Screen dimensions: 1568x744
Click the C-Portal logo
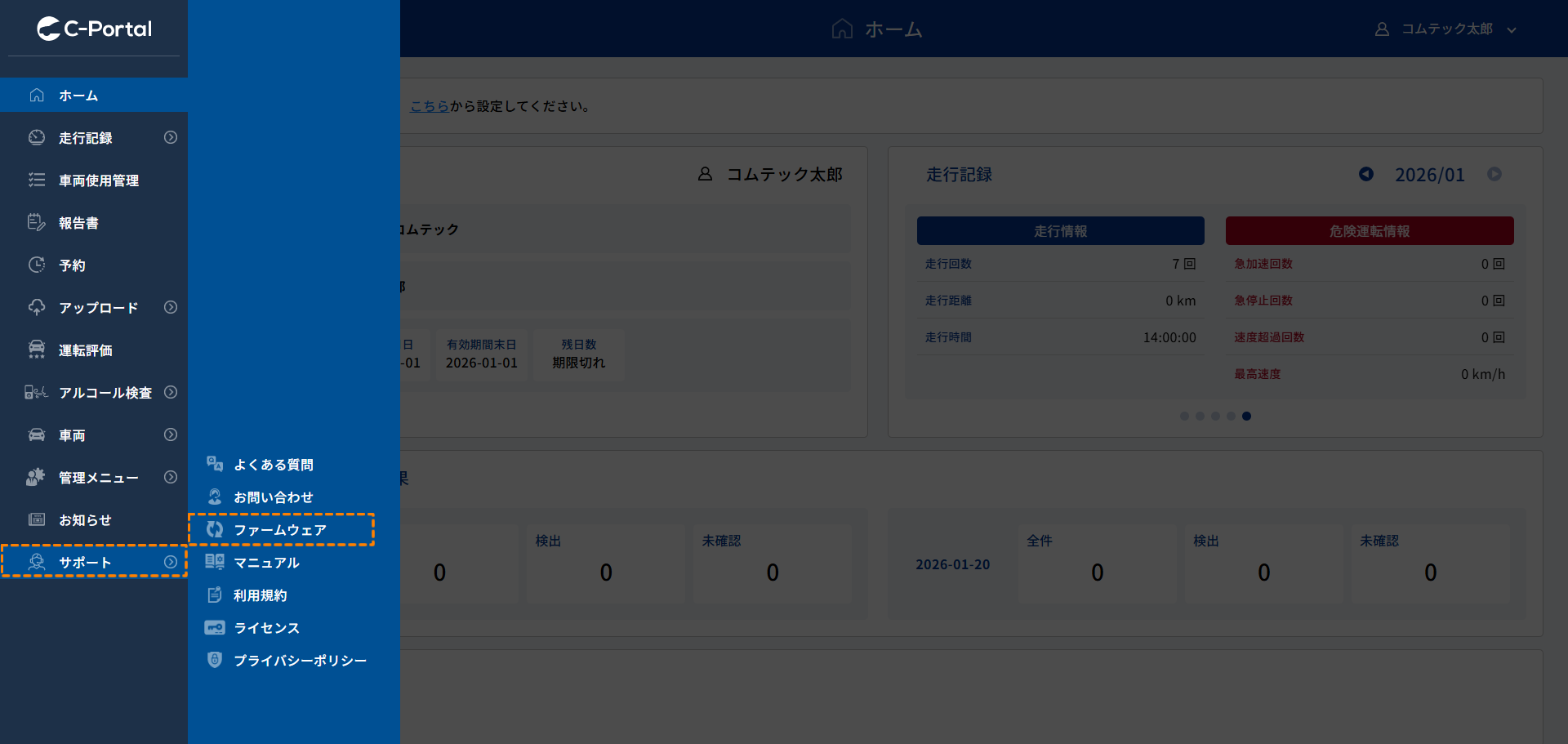pyautogui.click(x=94, y=29)
